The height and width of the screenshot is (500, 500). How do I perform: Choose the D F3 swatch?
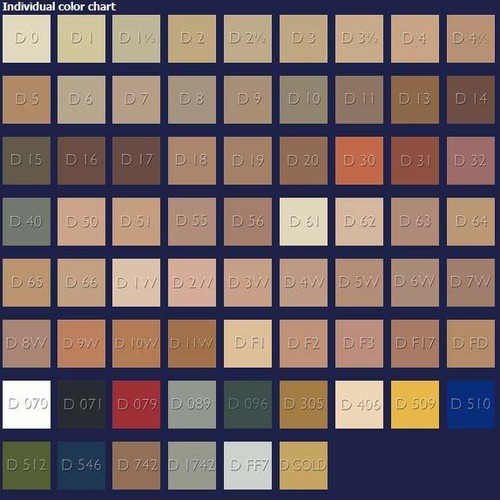pos(359,344)
